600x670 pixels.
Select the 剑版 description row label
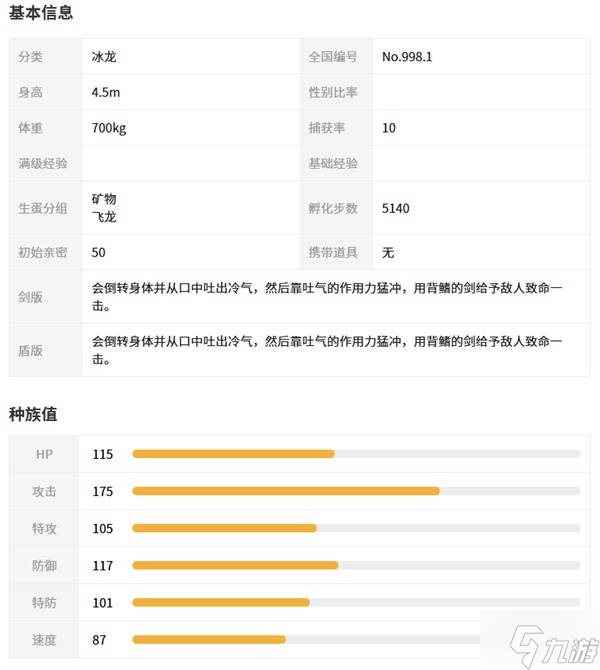(32, 296)
